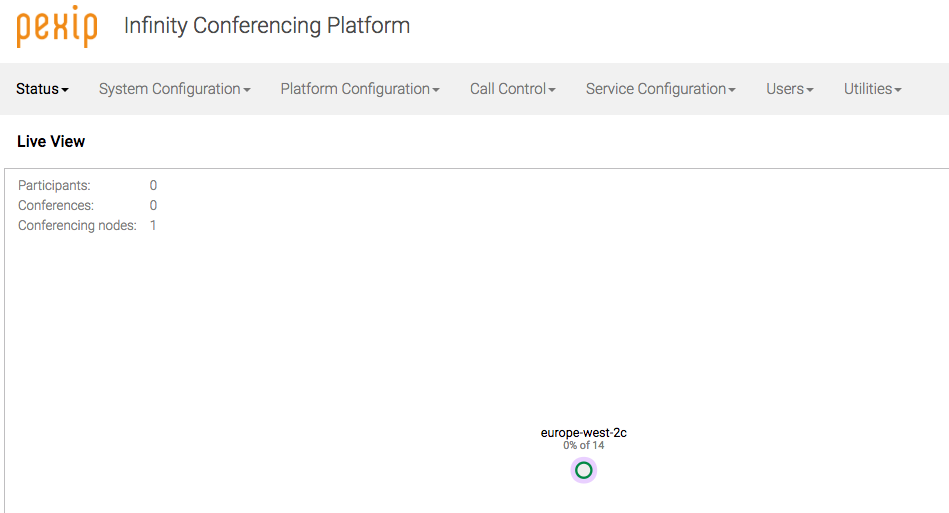Click the Live View heading

tap(51, 142)
